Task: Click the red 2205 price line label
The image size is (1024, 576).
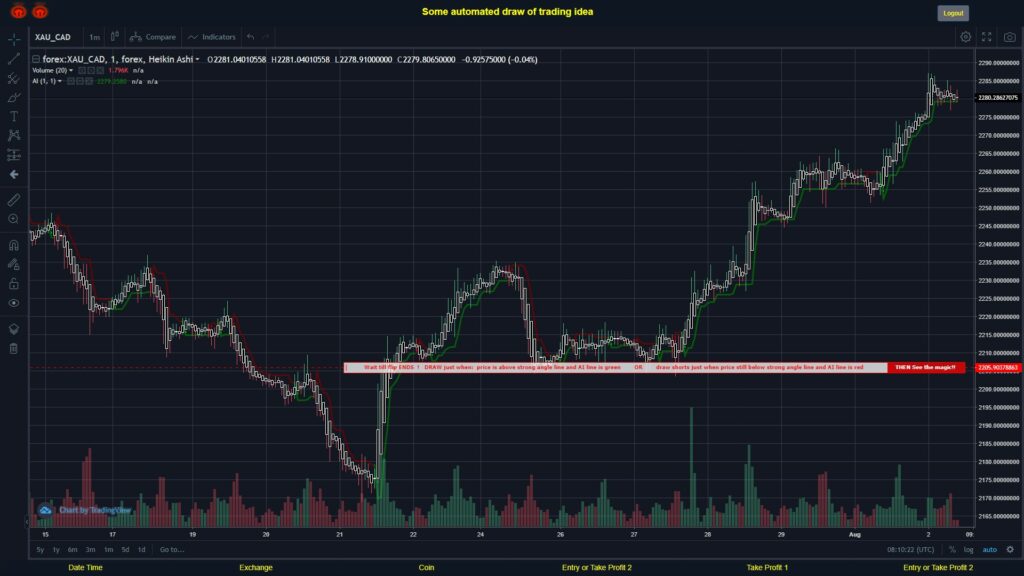Action: [998, 368]
